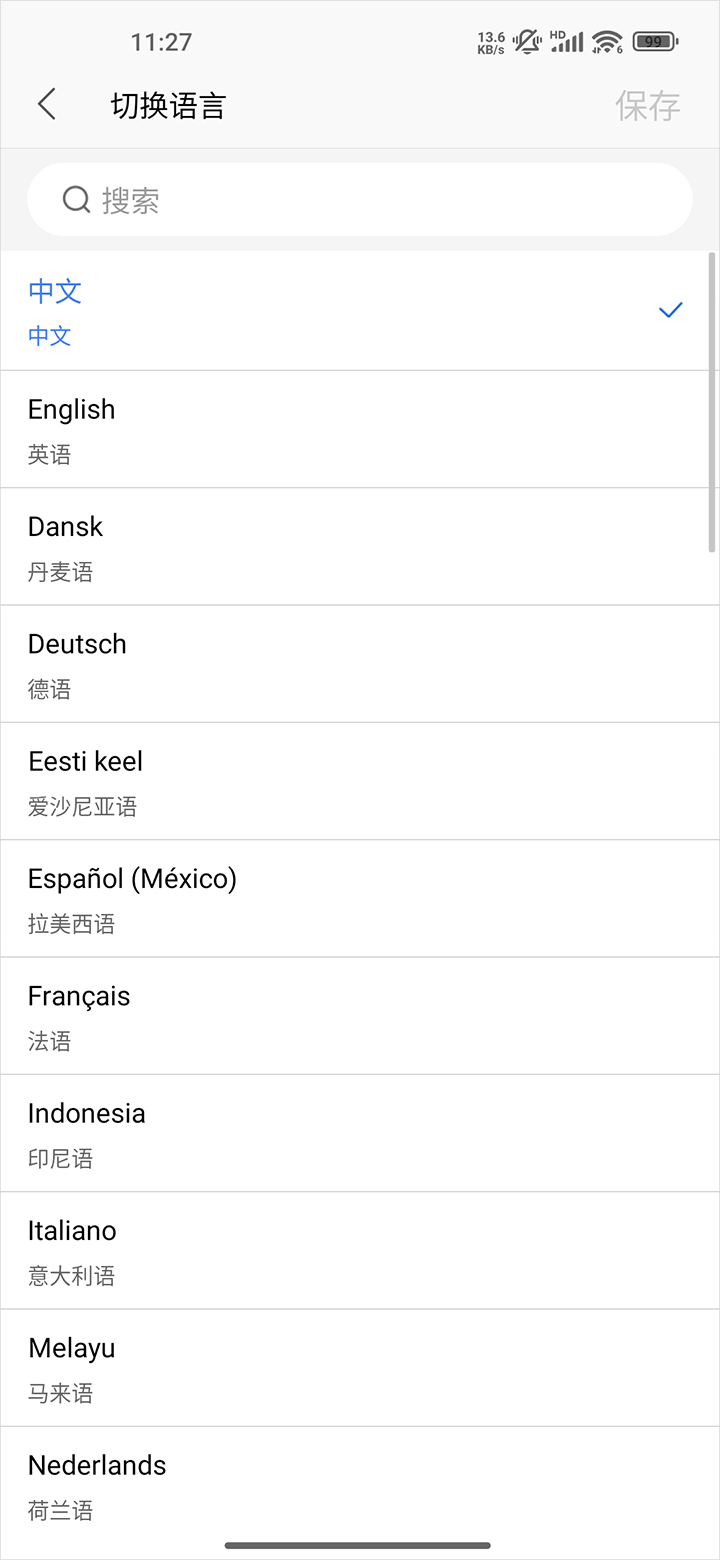Tap the search magnifier icon

coord(76,200)
